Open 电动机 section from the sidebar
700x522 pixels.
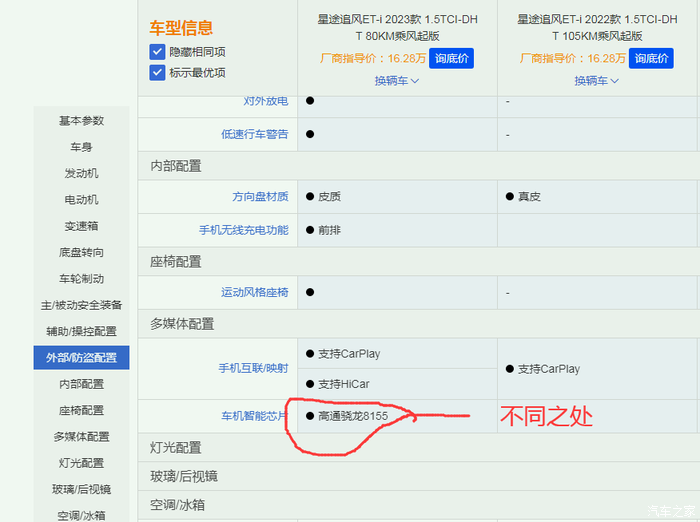coord(81,200)
